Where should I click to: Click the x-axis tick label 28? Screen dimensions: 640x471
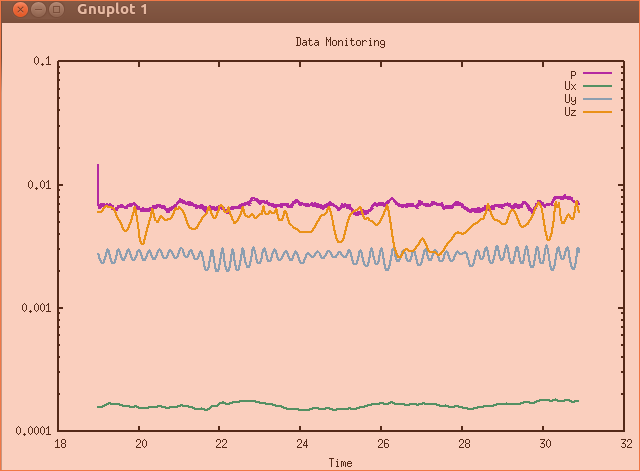[x=464, y=444]
